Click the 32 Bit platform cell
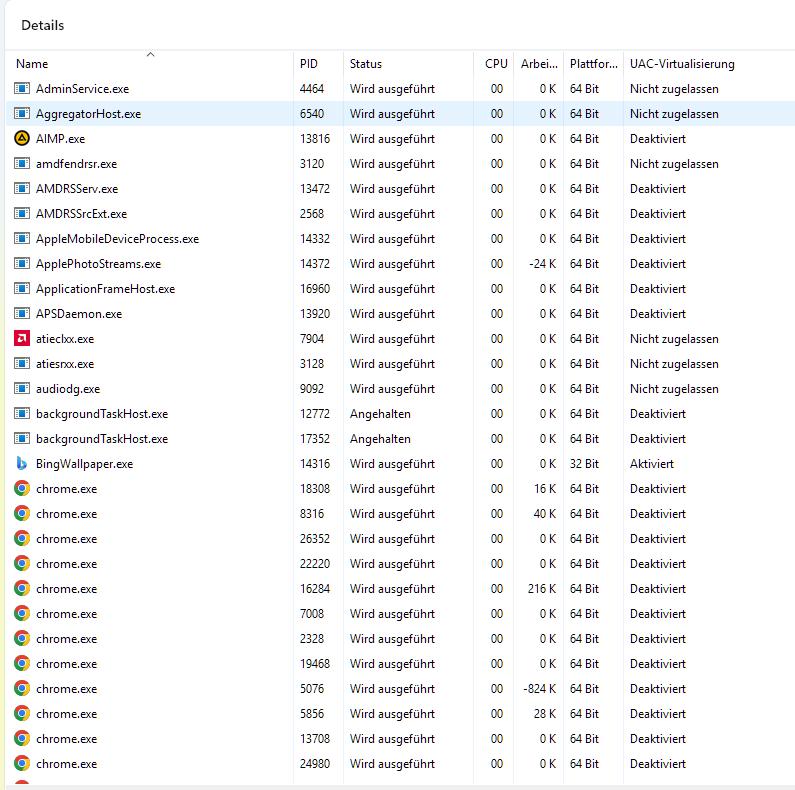Image resolution: width=795 pixels, height=790 pixels. [x=584, y=463]
